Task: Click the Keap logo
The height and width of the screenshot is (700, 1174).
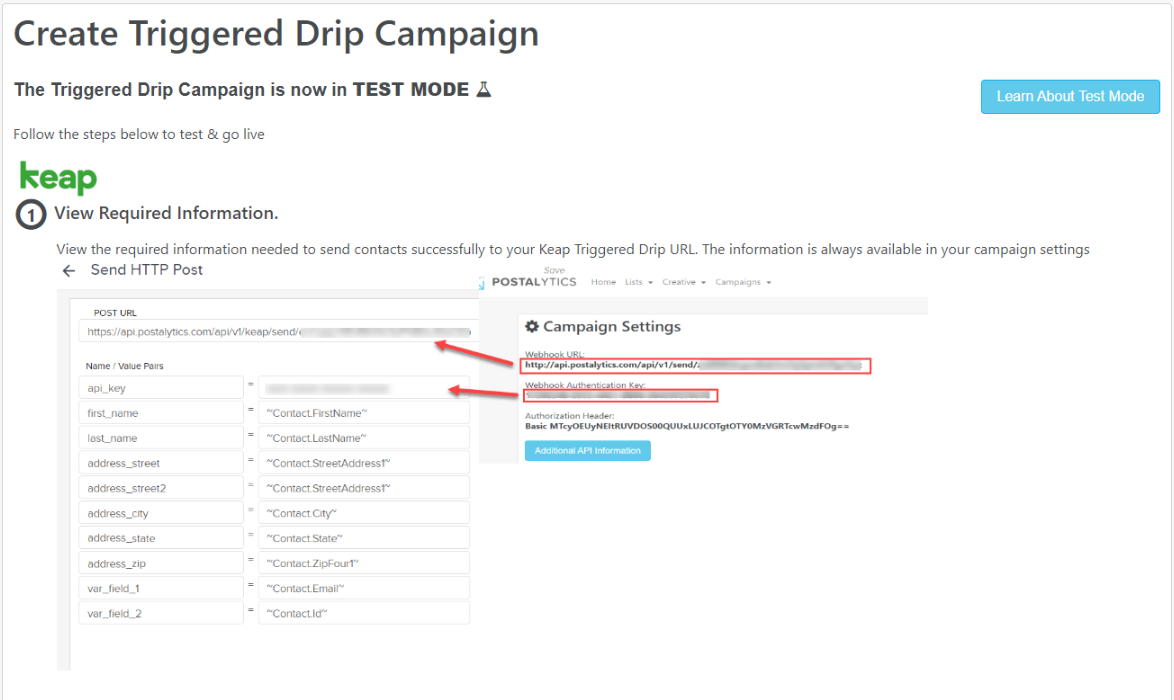Action: pos(58,177)
